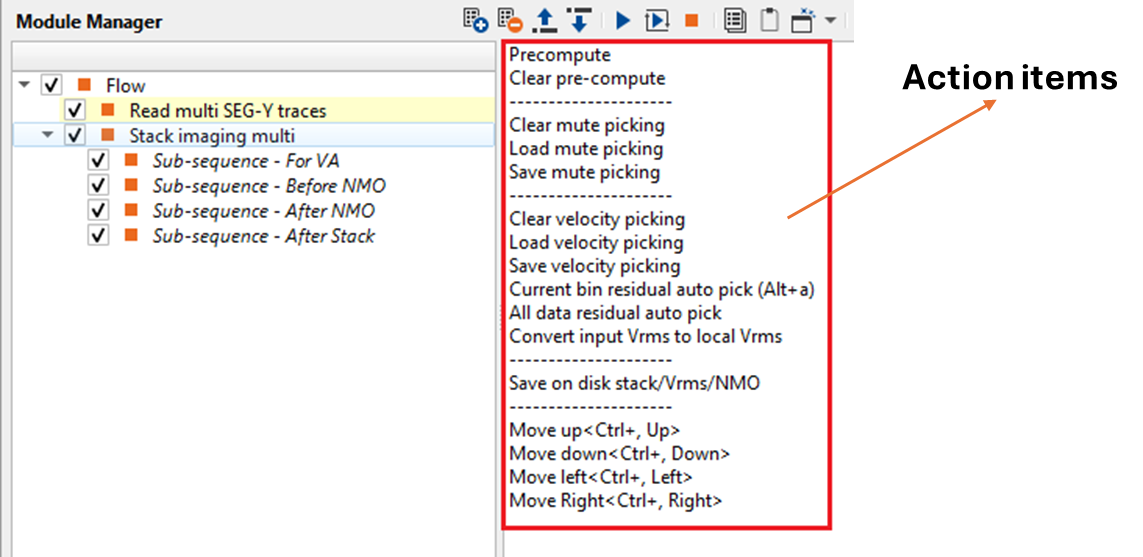Select the Flow tree item
1143x557 pixels.
pos(125,86)
